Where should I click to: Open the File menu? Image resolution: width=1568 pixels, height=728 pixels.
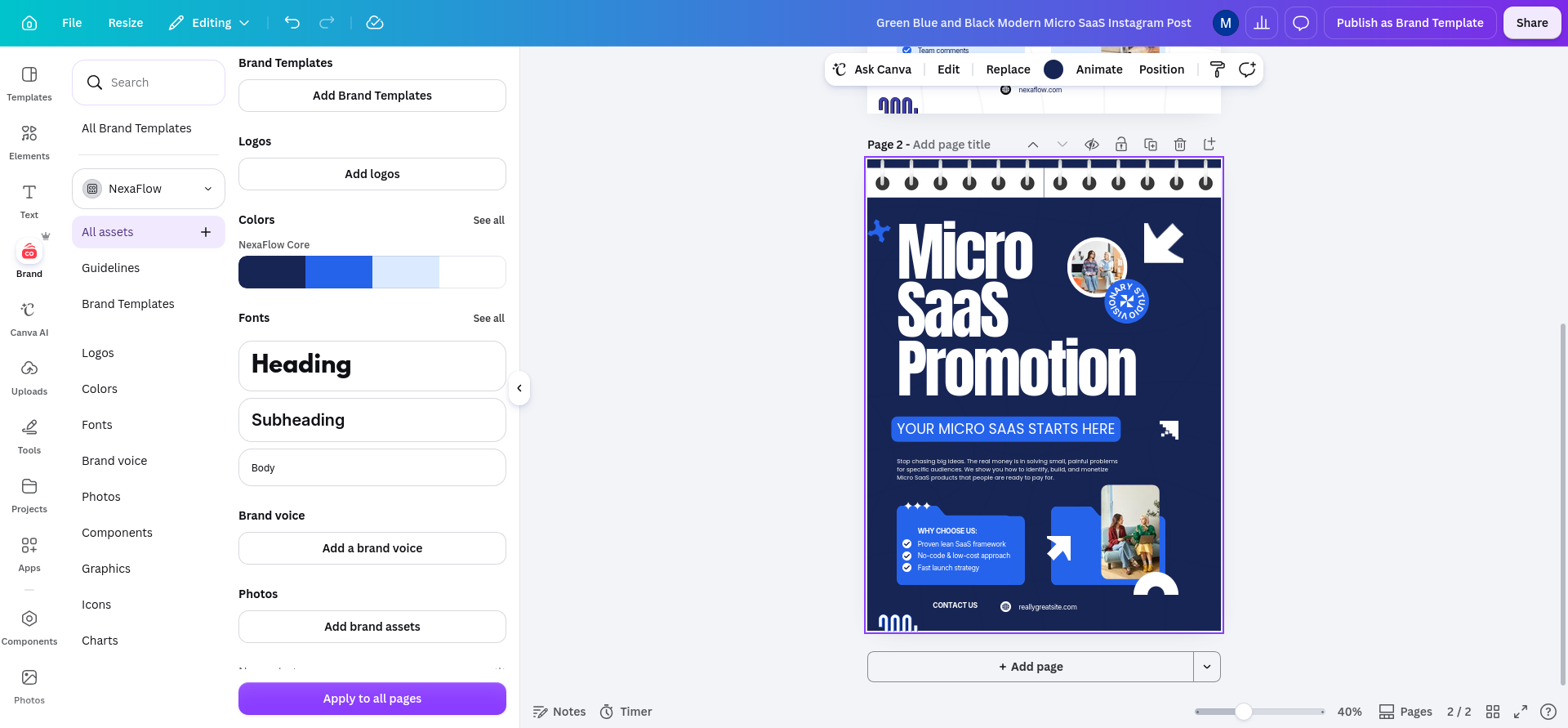click(x=72, y=23)
